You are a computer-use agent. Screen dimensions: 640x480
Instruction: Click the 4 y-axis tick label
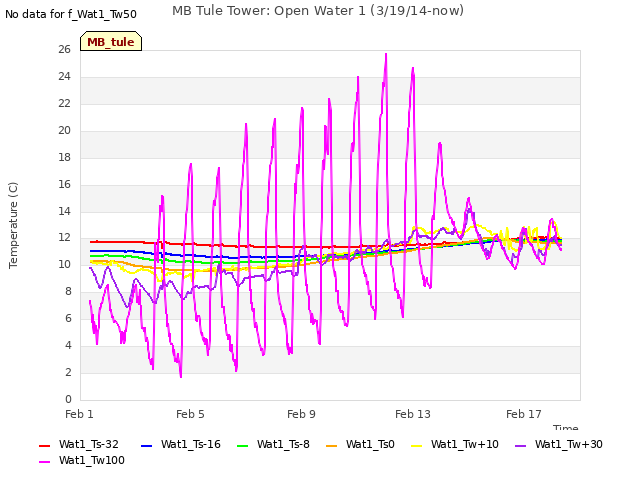68,345
